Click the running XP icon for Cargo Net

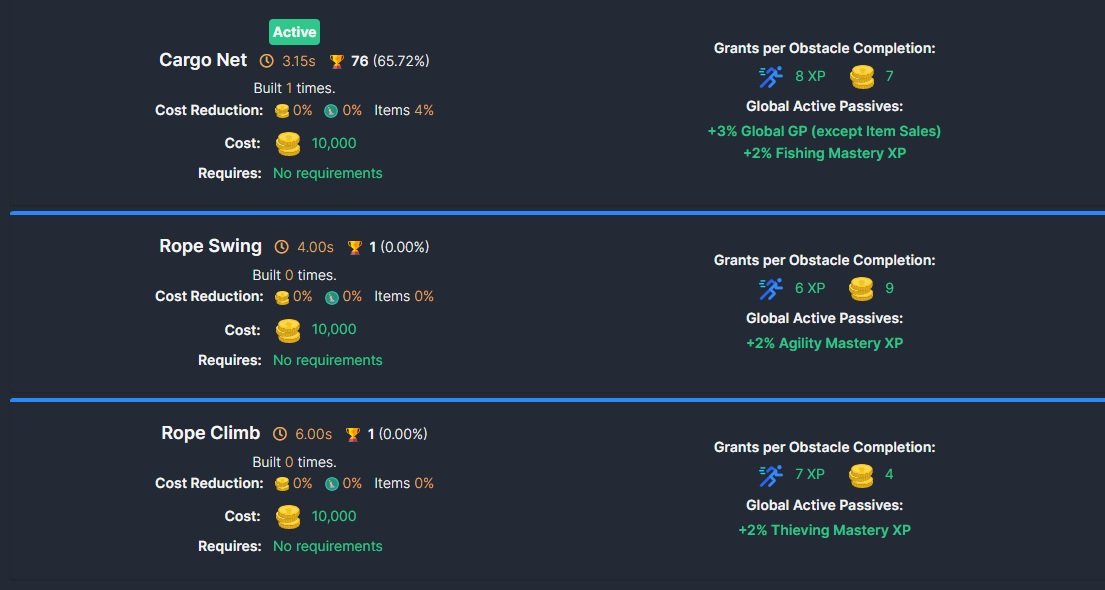[x=771, y=76]
